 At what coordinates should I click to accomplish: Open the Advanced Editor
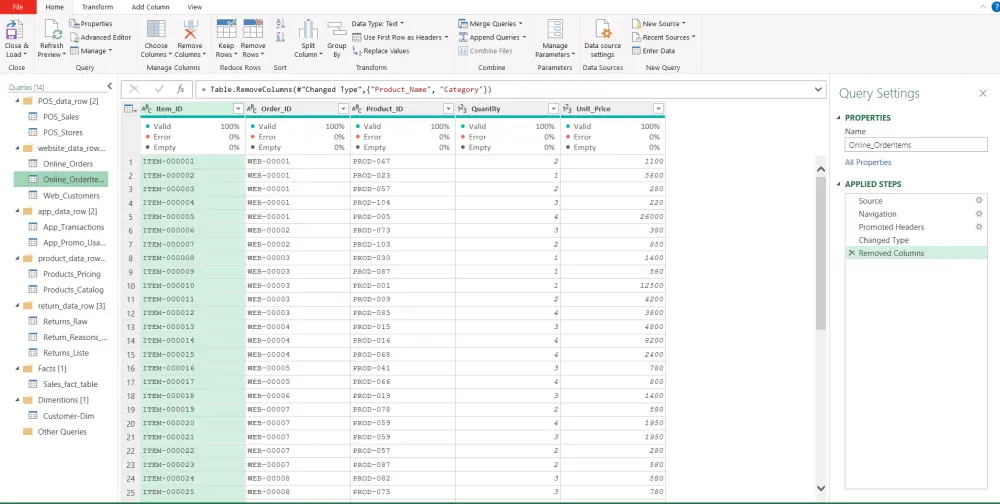point(101,37)
